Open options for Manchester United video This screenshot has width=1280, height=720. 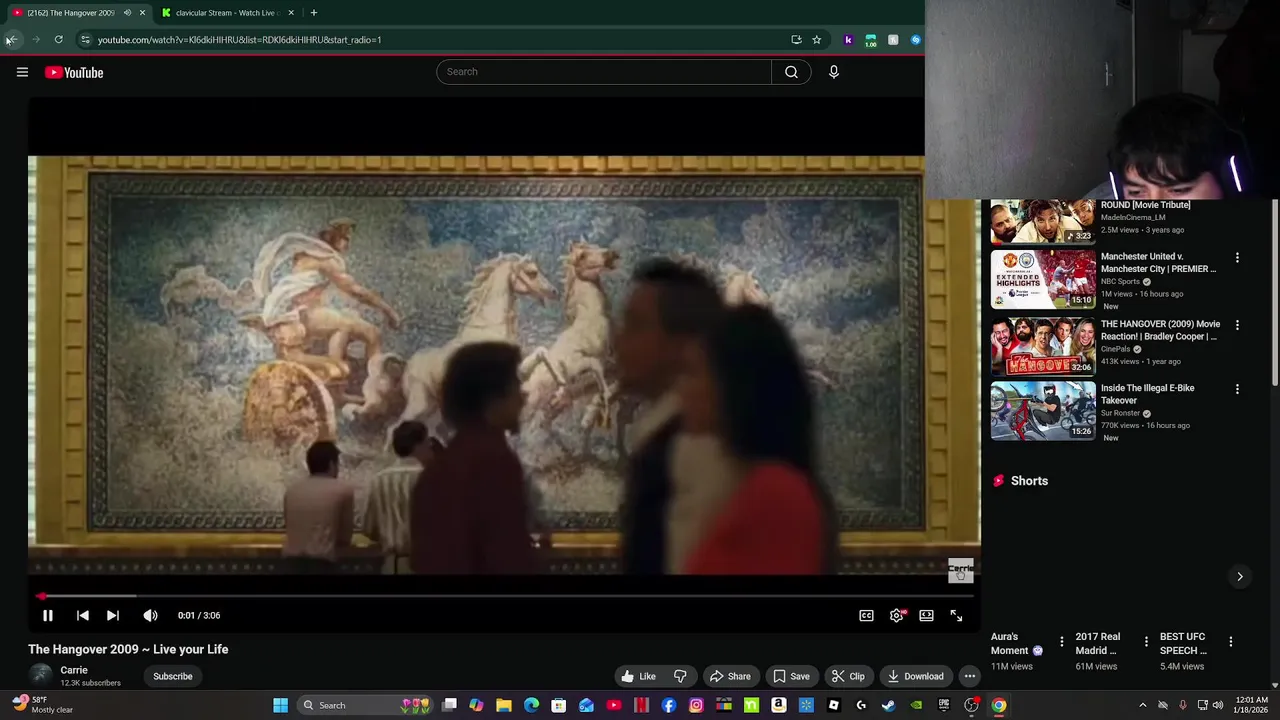[x=1237, y=258]
